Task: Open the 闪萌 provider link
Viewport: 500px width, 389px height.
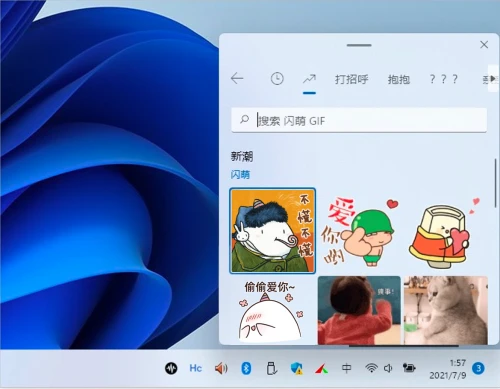Action: [240, 174]
